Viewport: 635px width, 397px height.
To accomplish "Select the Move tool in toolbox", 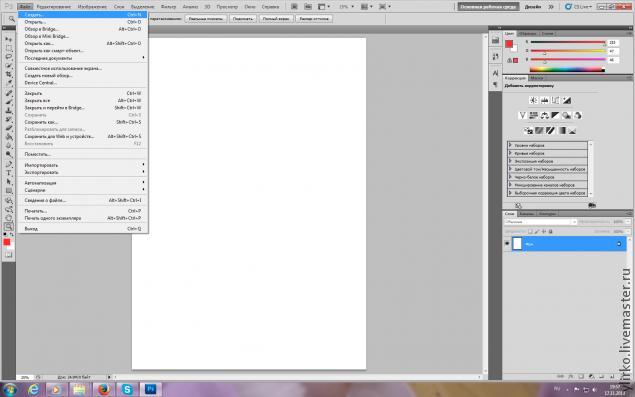I will point(9,39).
